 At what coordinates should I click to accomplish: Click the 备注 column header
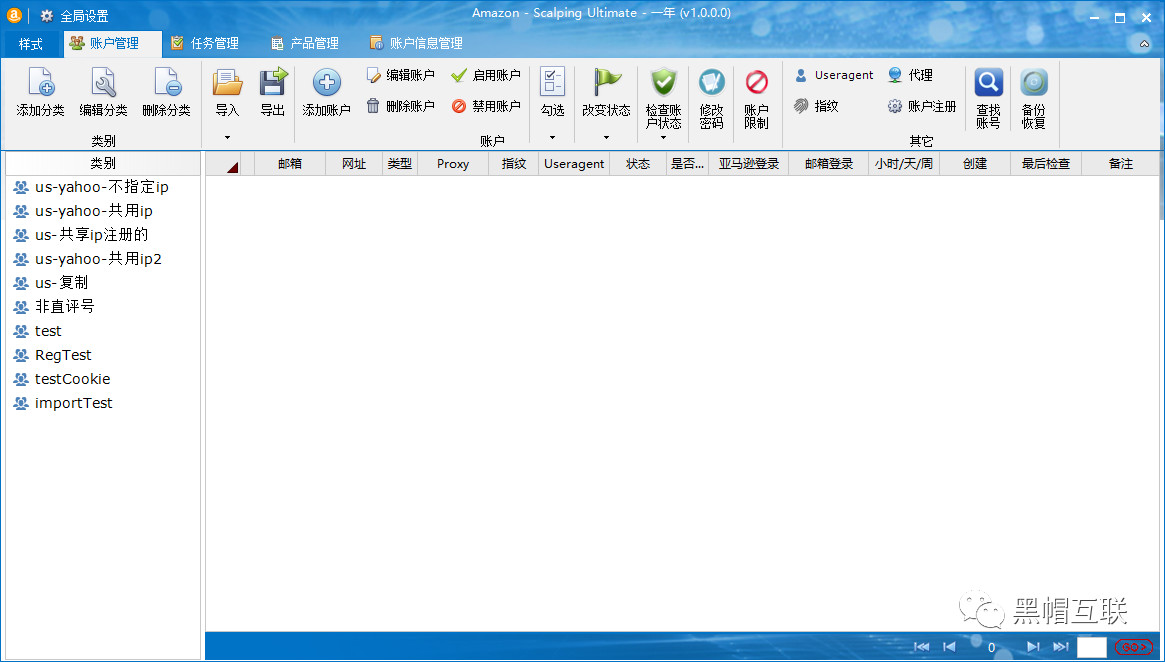(1120, 163)
